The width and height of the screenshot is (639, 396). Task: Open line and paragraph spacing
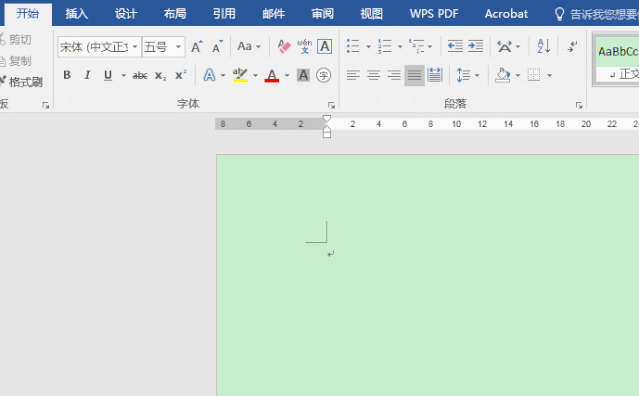tap(463, 75)
